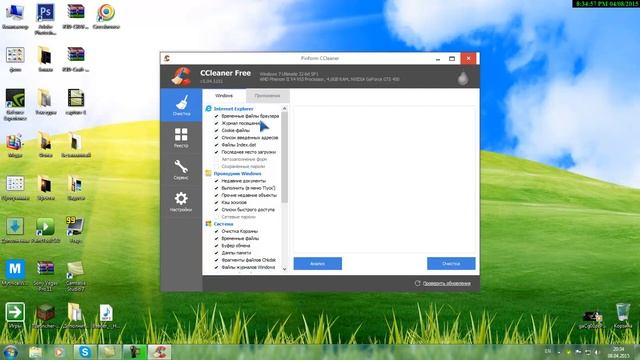Switch to the Windows tab
The height and width of the screenshot is (360, 640).
(x=224, y=96)
